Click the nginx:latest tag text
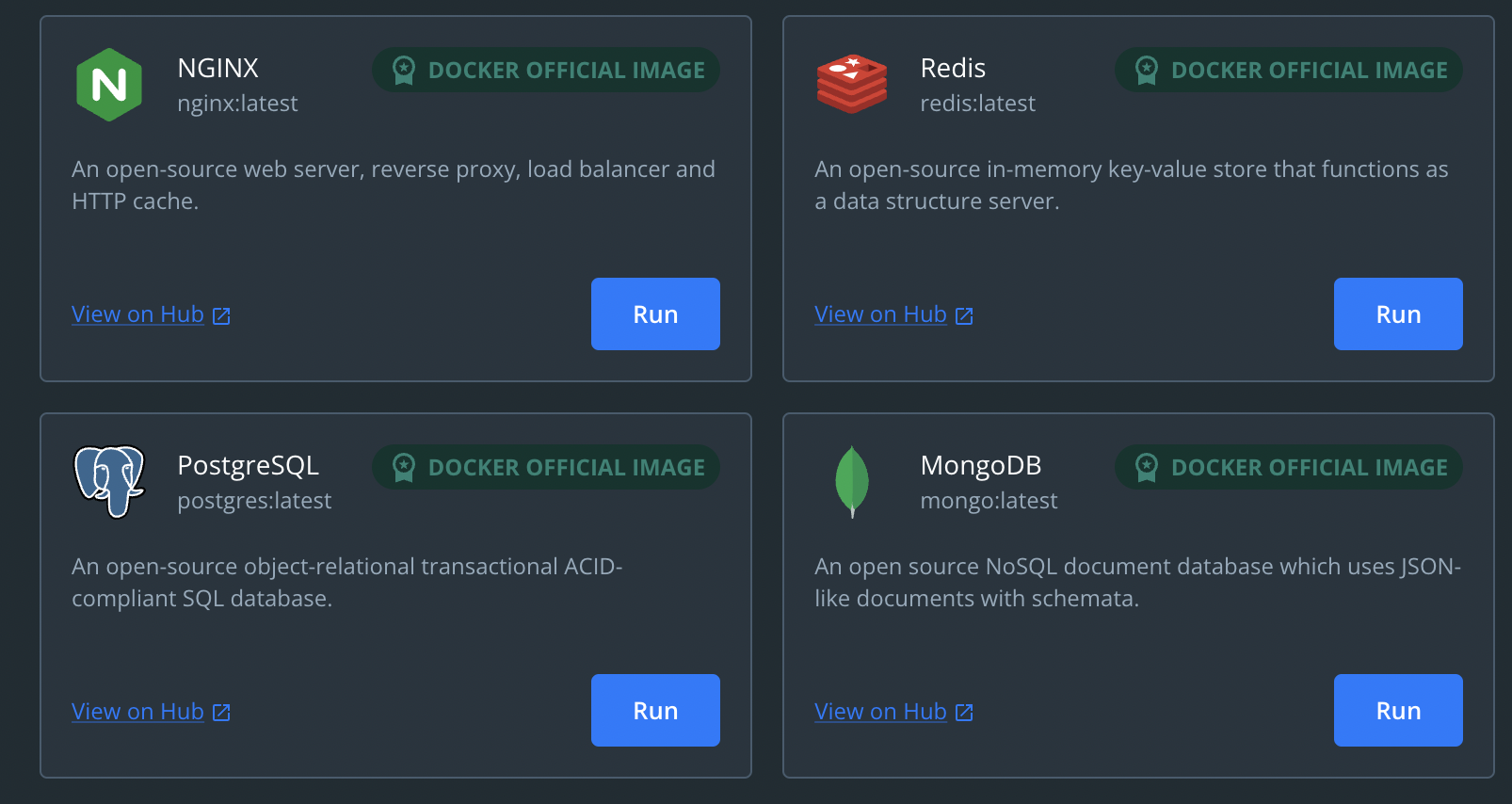The image size is (1512, 804). (x=237, y=104)
